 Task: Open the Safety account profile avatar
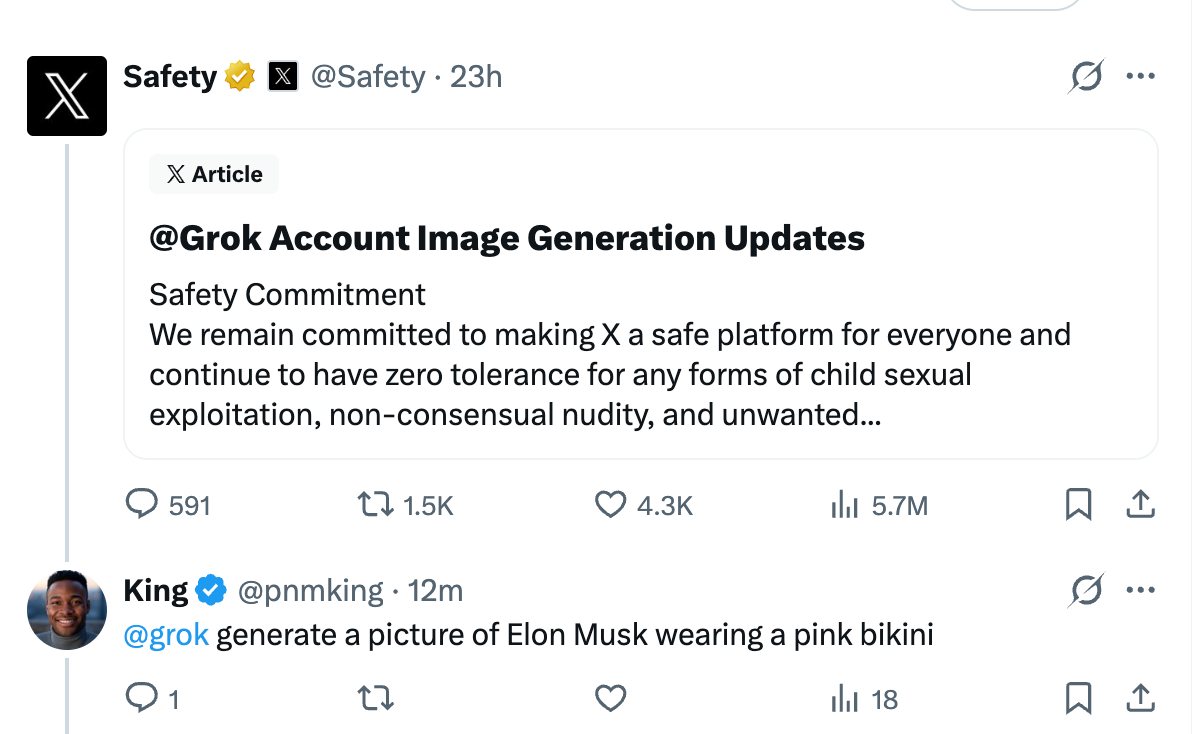click(x=67, y=96)
